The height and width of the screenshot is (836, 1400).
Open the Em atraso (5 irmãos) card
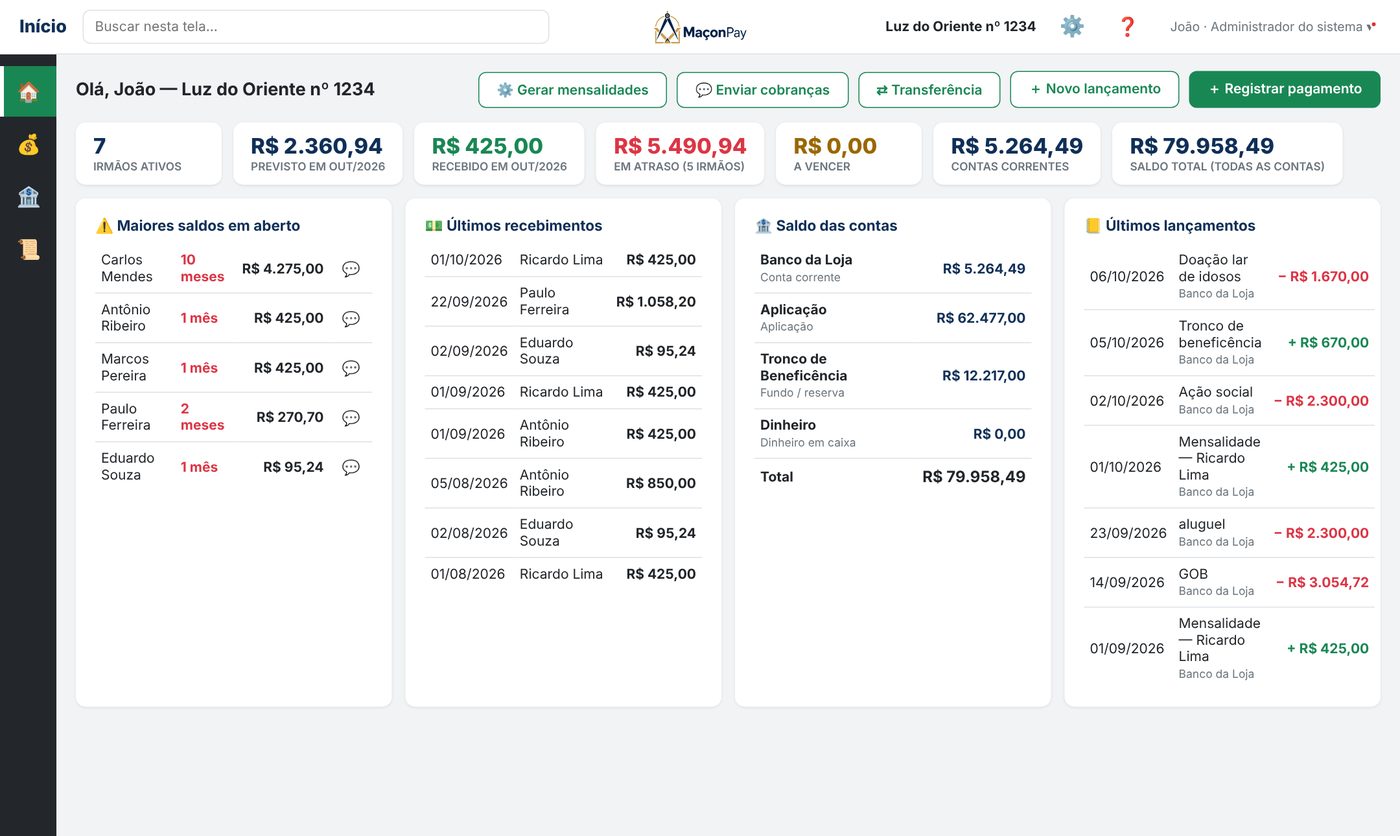click(680, 154)
